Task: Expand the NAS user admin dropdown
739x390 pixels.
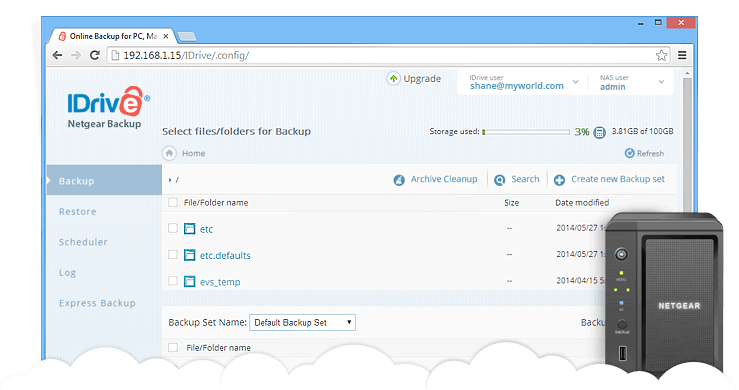Action: [x=661, y=82]
